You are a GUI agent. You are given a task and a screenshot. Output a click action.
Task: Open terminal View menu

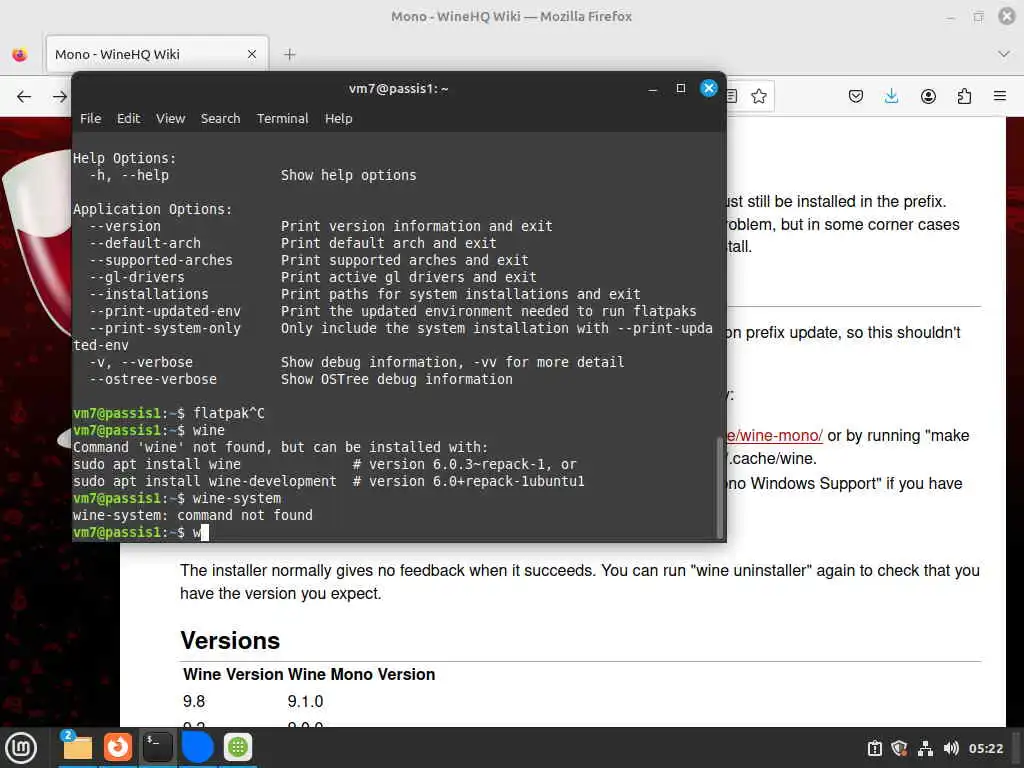coord(170,118)
